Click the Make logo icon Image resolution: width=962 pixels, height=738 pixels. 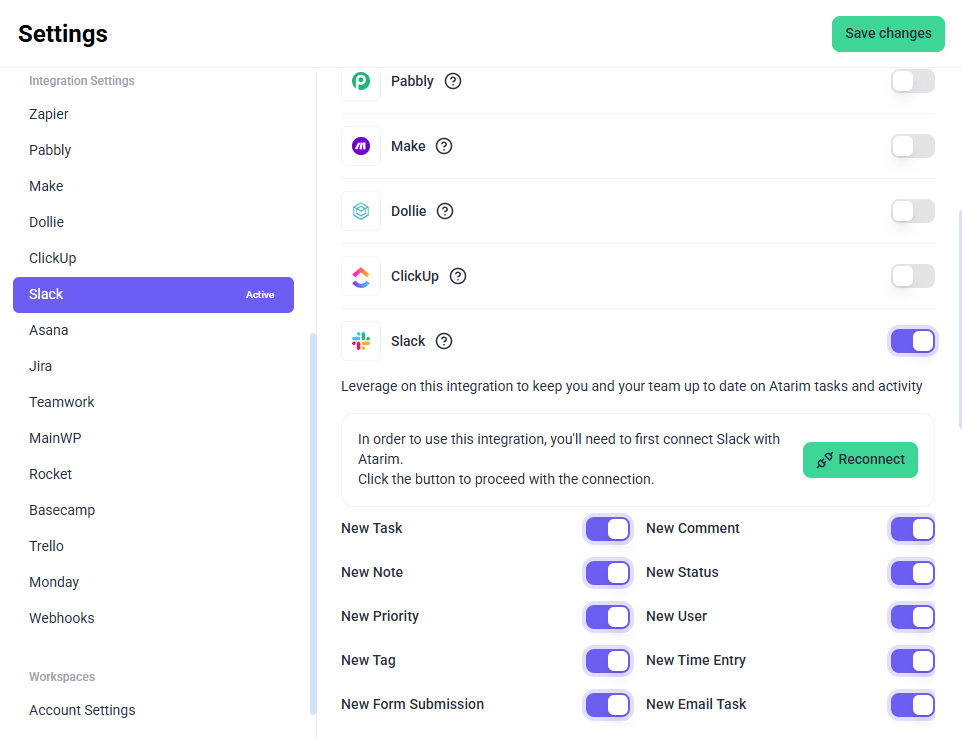coord(361,146)
